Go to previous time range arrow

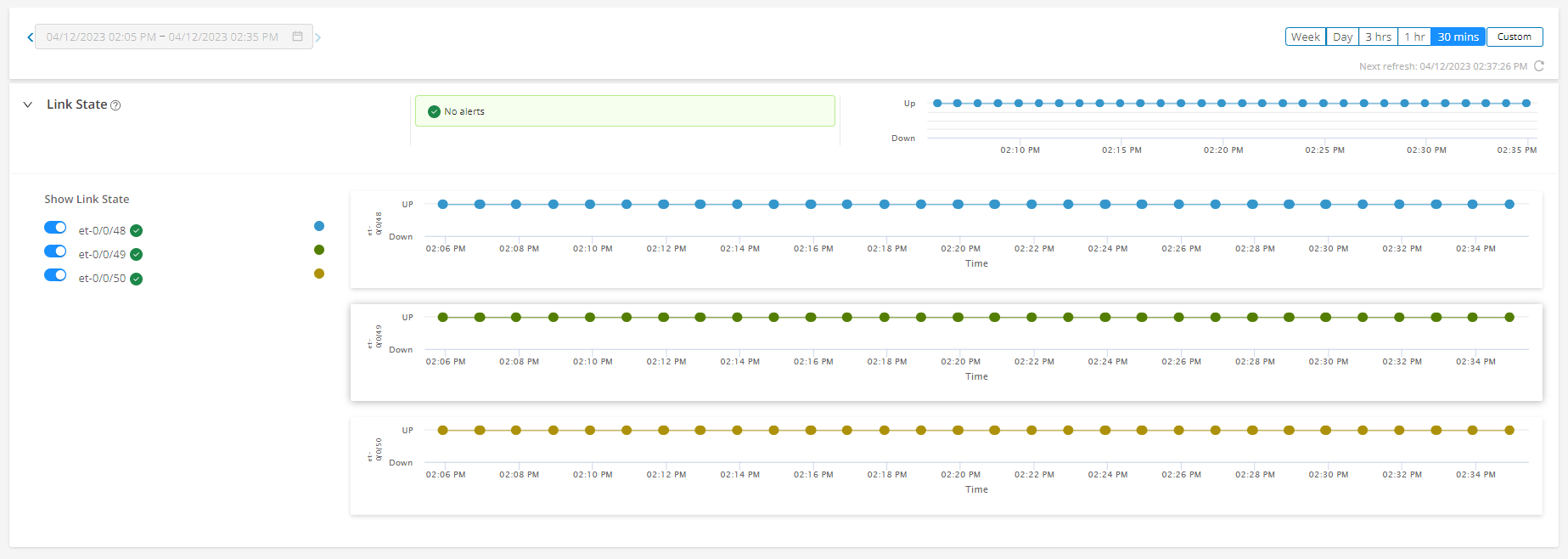click(x=30, y=37)
